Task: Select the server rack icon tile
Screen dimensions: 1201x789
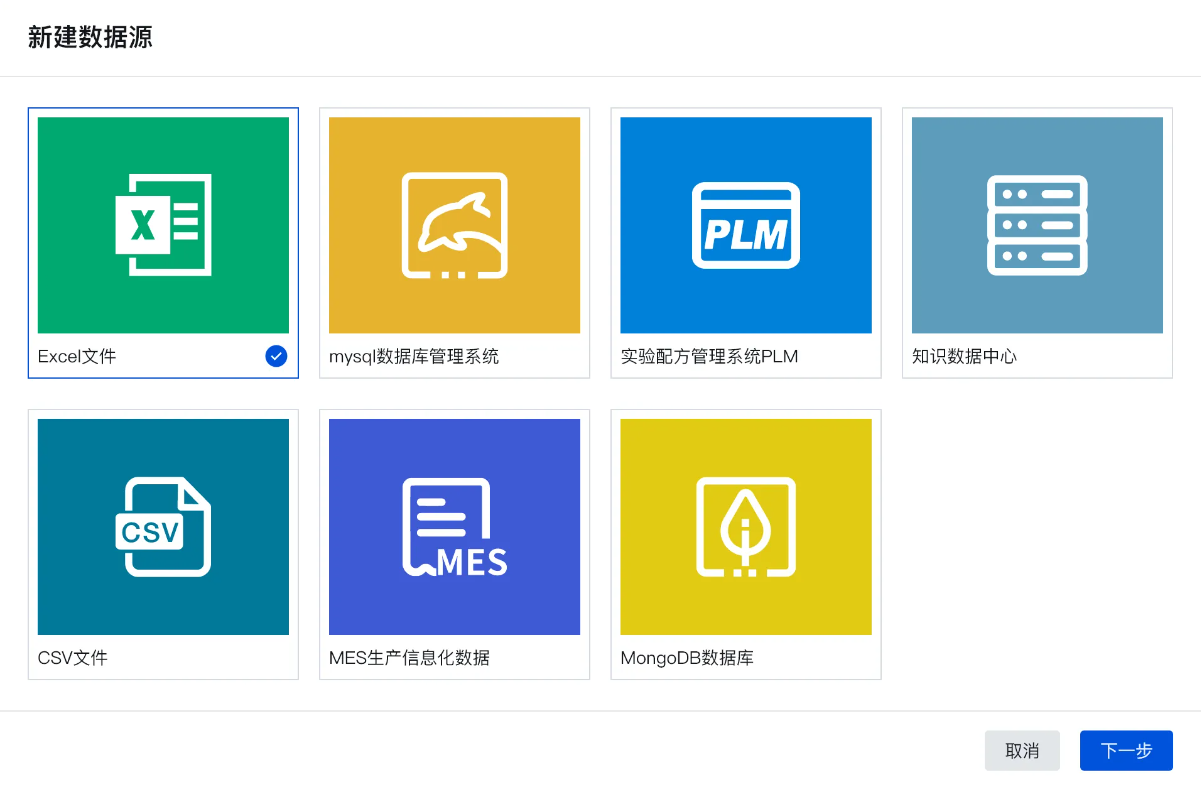Action: click(1037, 225)
